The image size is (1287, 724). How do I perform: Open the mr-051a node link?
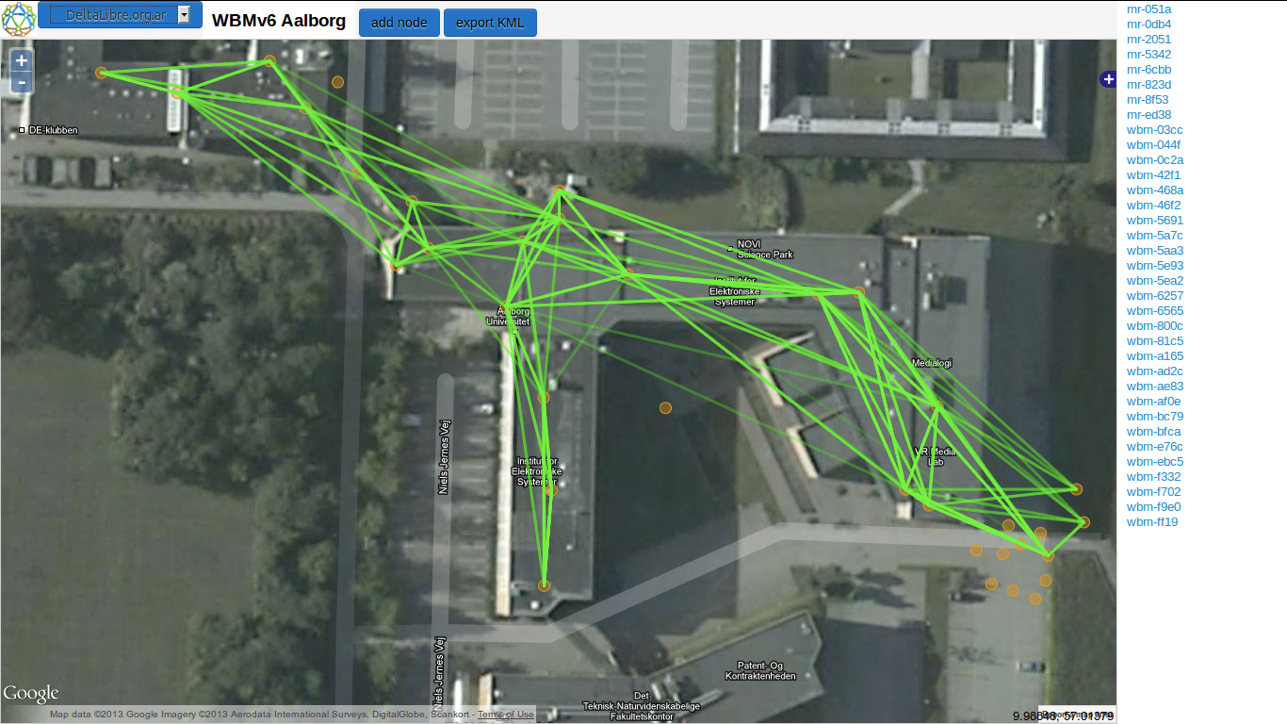coord(1148,9)
